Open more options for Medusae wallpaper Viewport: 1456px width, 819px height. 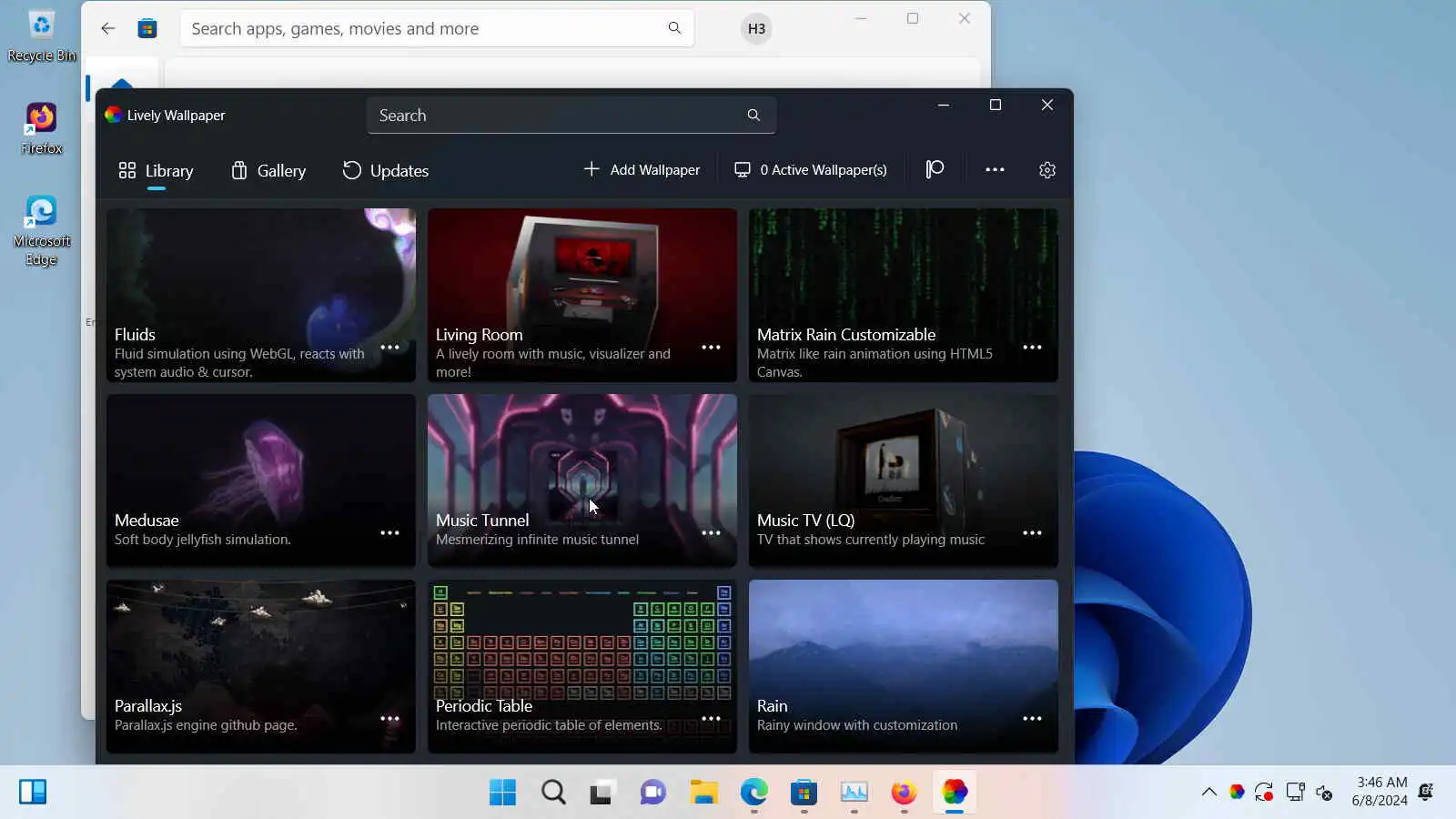tap(389, 533)
